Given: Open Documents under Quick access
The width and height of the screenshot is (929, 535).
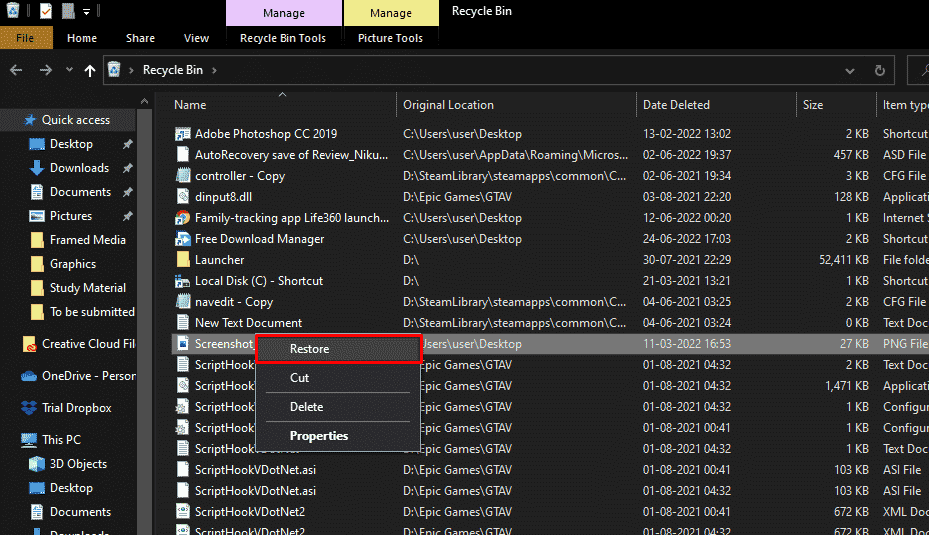Looking at the screenshot, I should pyautogui.click(x=80, y=192).
